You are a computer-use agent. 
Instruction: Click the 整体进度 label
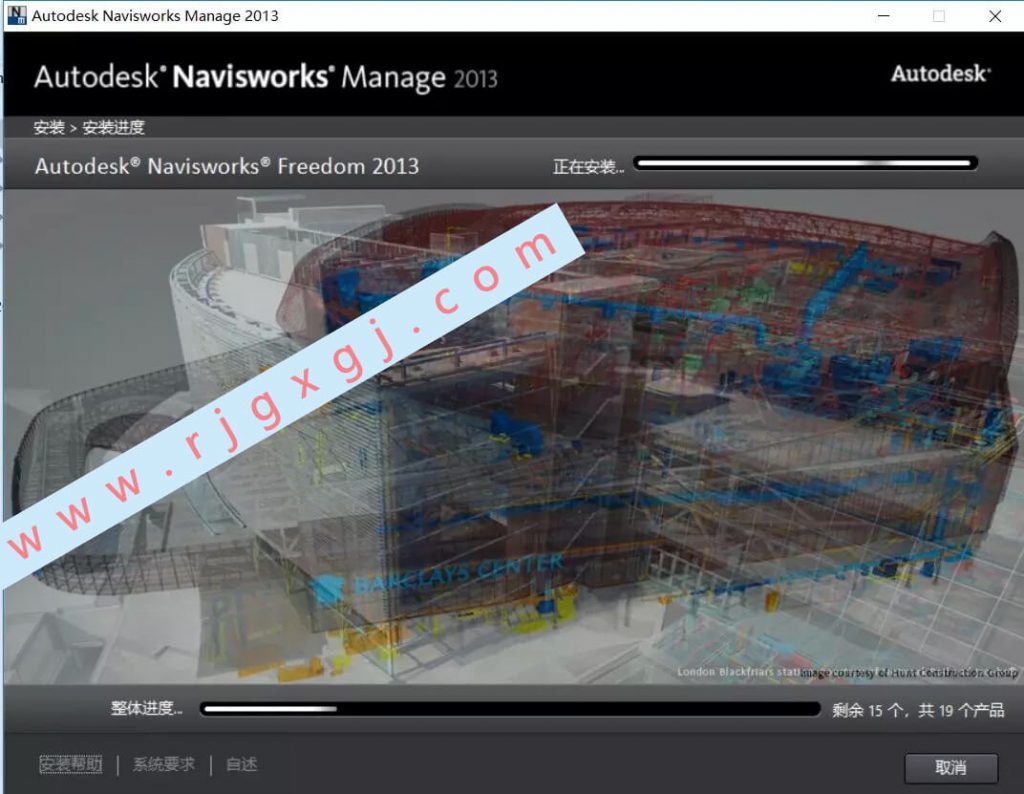click(146, 708)
